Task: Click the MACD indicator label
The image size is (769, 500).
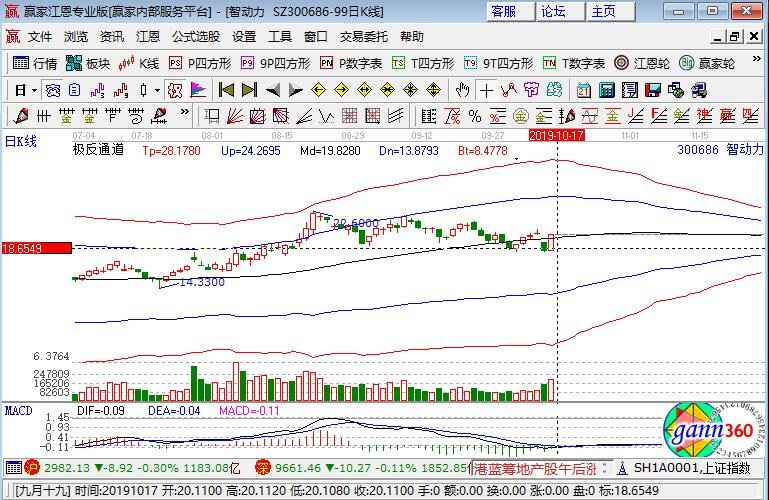Action: coord(18,410)
